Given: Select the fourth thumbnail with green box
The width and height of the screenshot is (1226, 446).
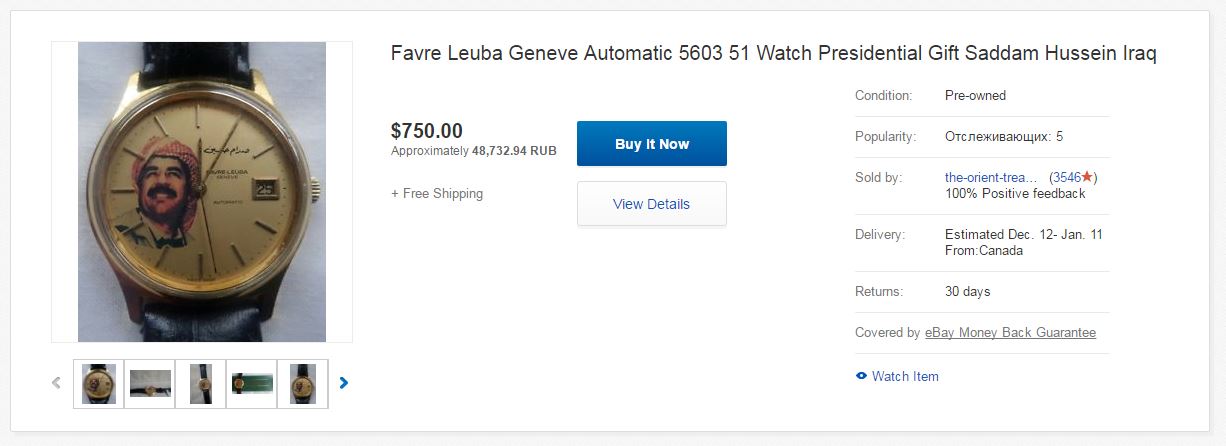Looking at the screenshot, I should pyautogui.click(x=252, y=384).
